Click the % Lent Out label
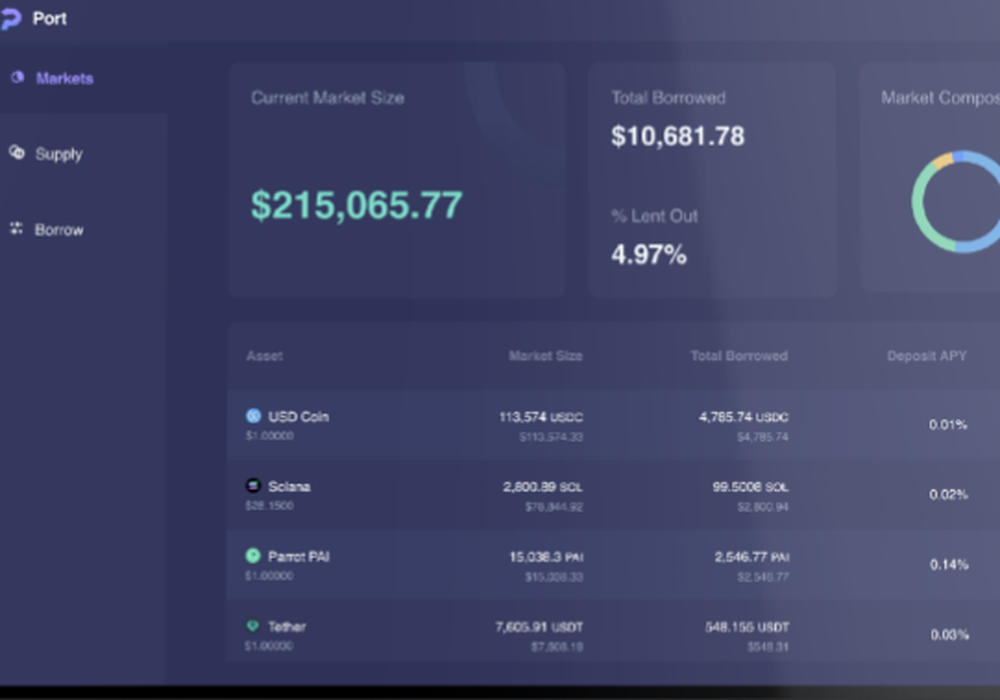Viewport: 1000px width, 700px height. (x=654, y=216)
